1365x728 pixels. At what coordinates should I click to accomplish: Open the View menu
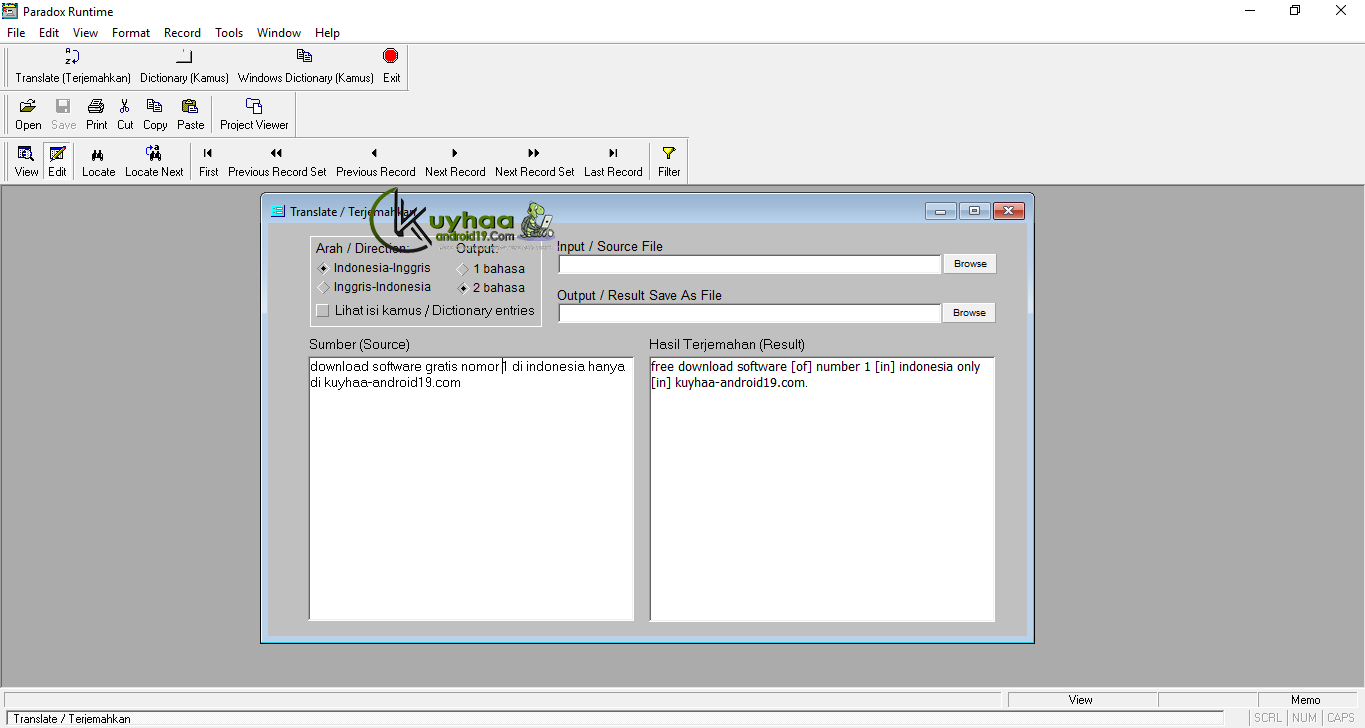(86, 33)
